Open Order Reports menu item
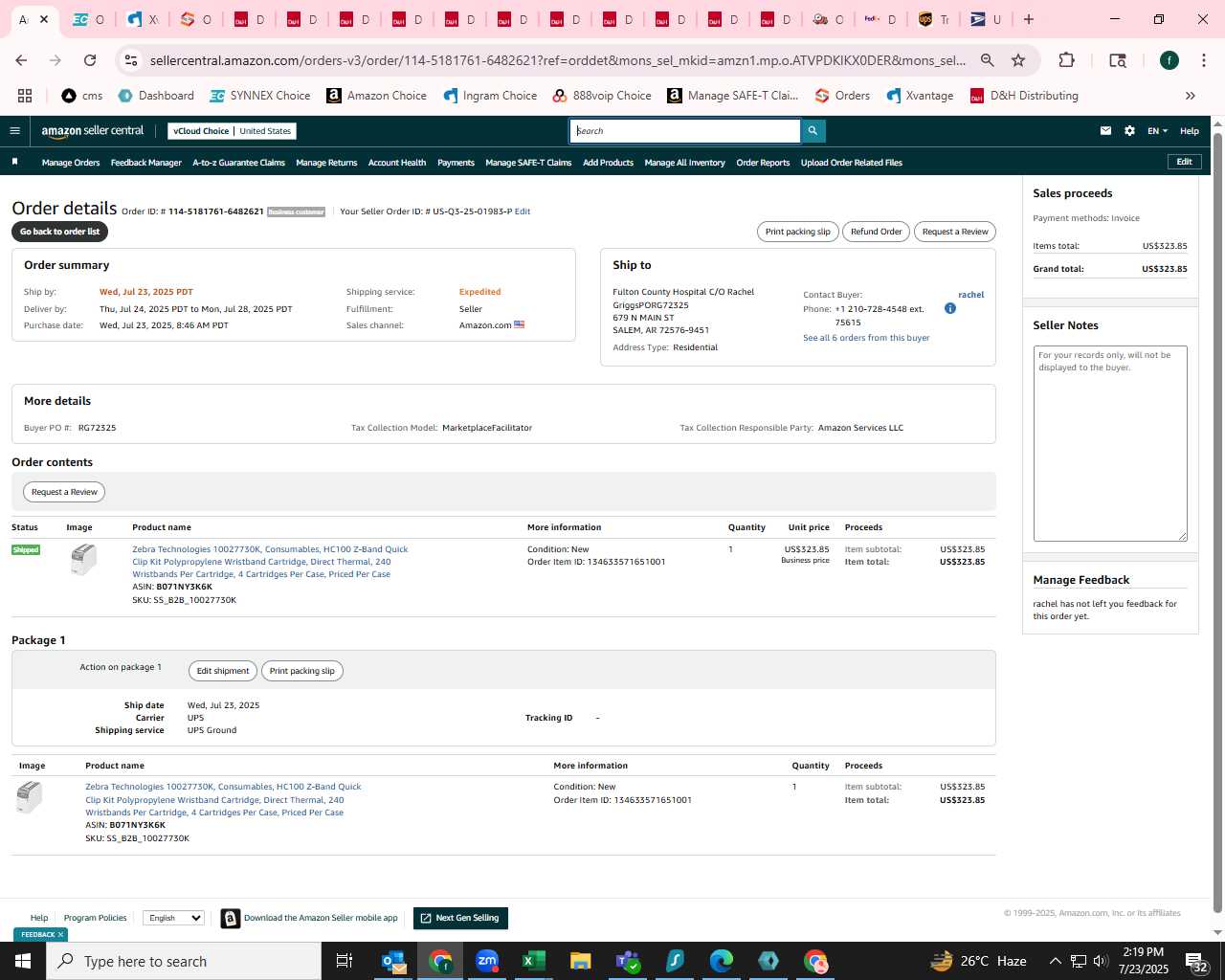The width and height of the screenshot is (1225, 980). coord(763,163)
